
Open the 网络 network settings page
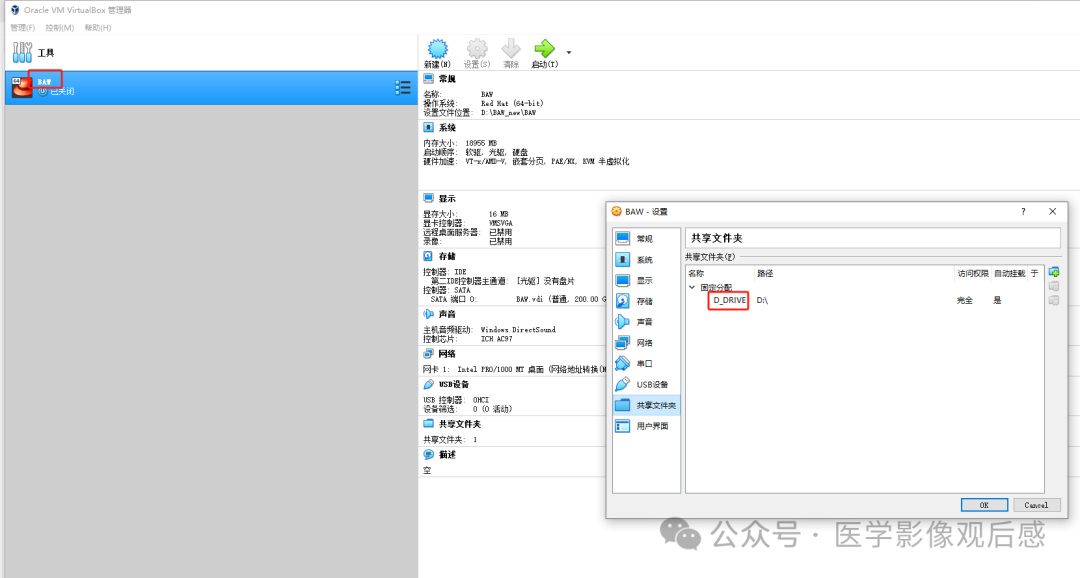pos(645,342)
